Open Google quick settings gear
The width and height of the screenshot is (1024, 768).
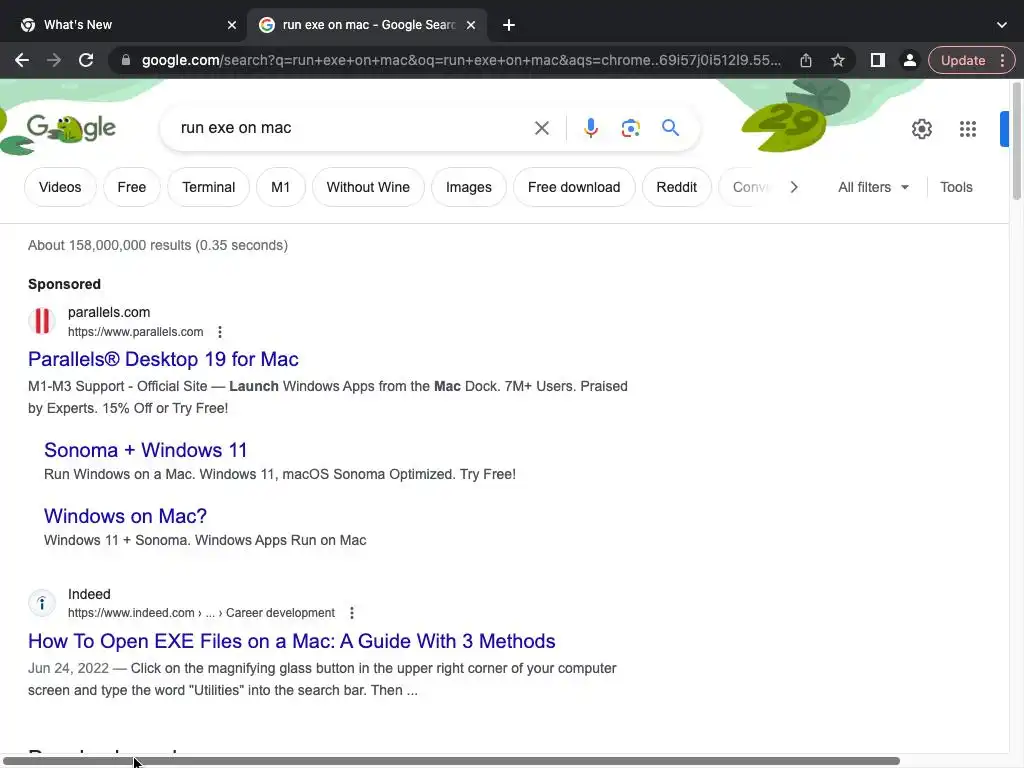921,129
